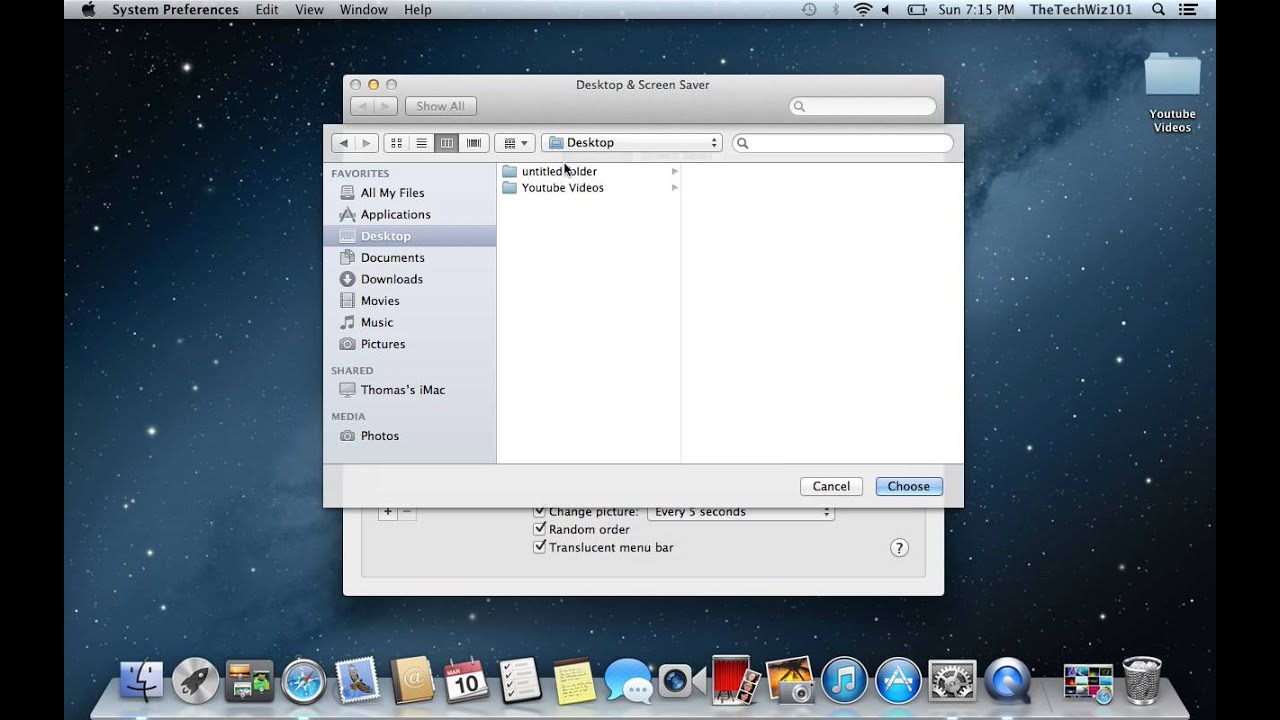Go forward in the file dialog
This screenshot has height=720, width=1280.
(367, 143)
